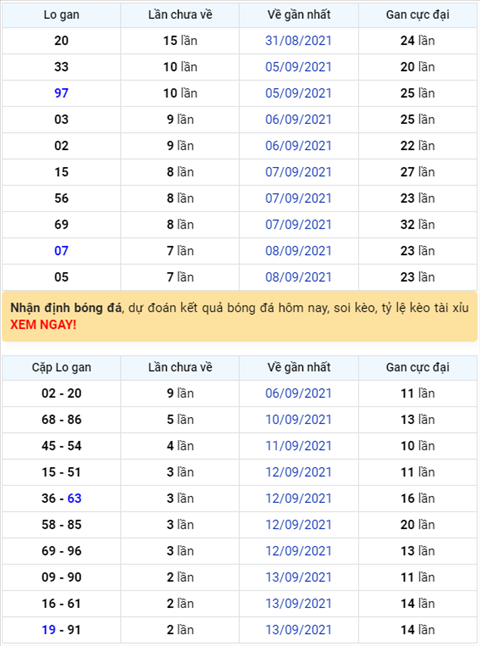Viewport: 480px width, 646px height.
Task: Open the Nhận định bóng đá link
Action: pos(66,308)
